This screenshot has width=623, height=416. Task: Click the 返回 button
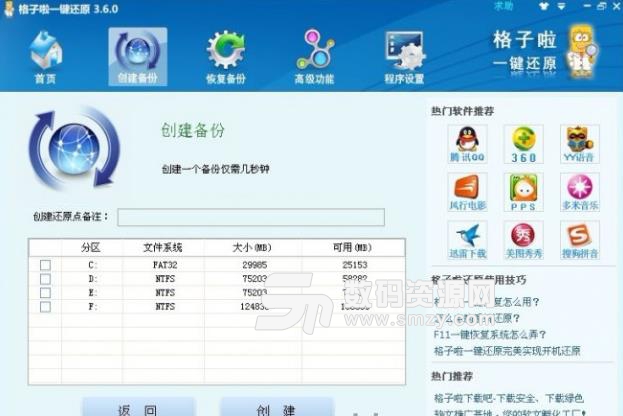point(138,407)
